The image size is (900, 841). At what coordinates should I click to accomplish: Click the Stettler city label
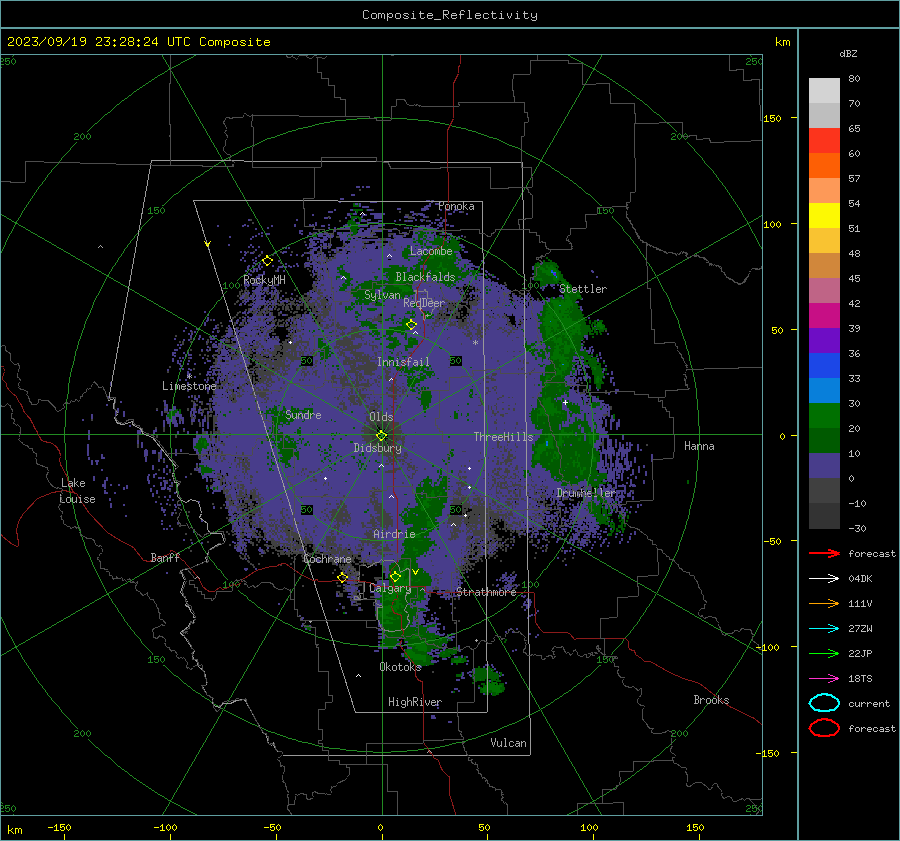pos(583,289)
